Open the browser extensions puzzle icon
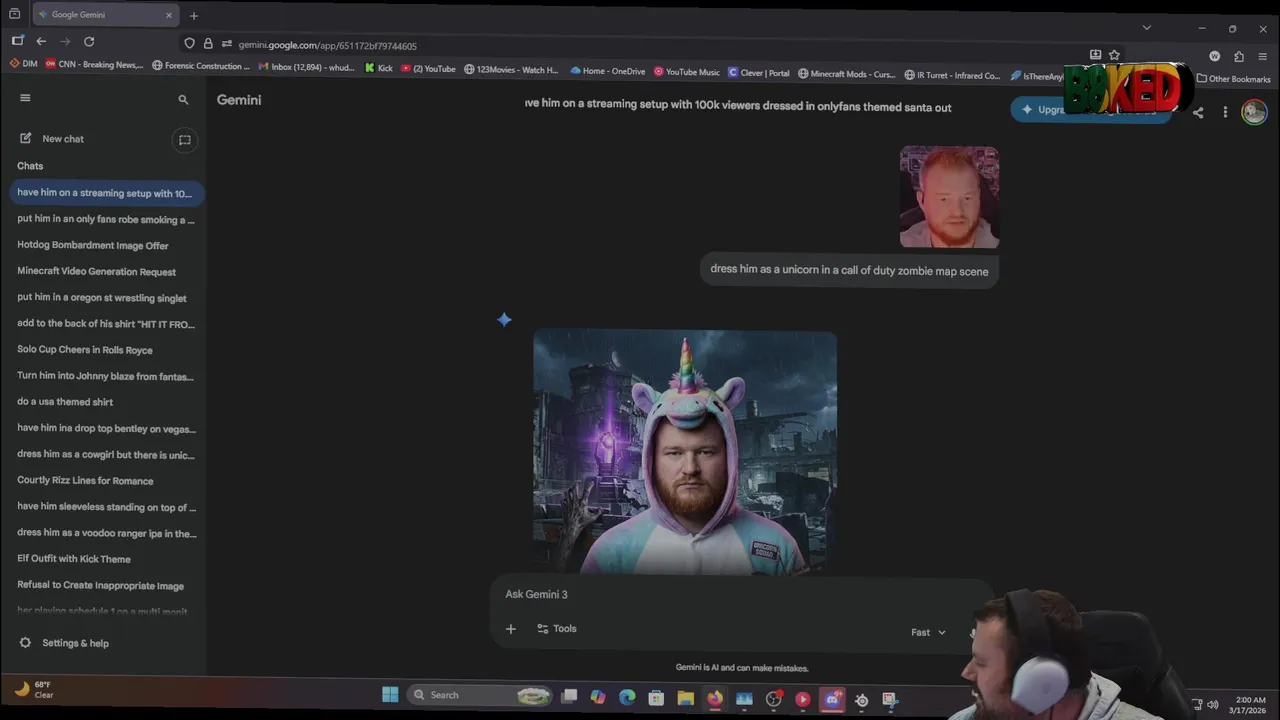The width and height of the screenshot is (1280, 720). point(1239,57)
